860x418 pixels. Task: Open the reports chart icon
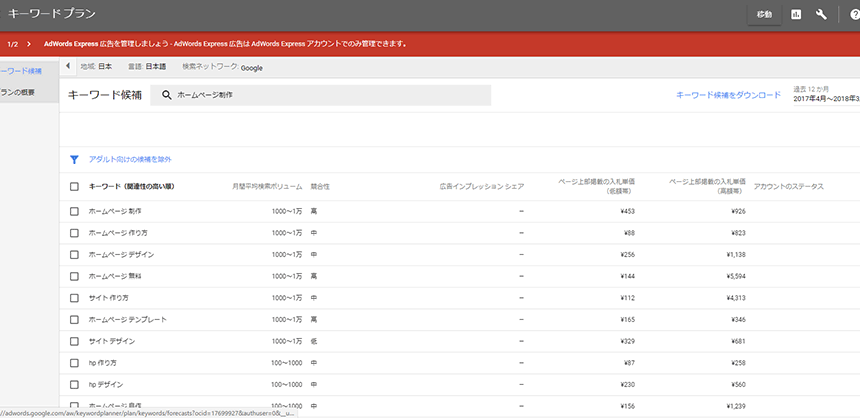(796, 15)
